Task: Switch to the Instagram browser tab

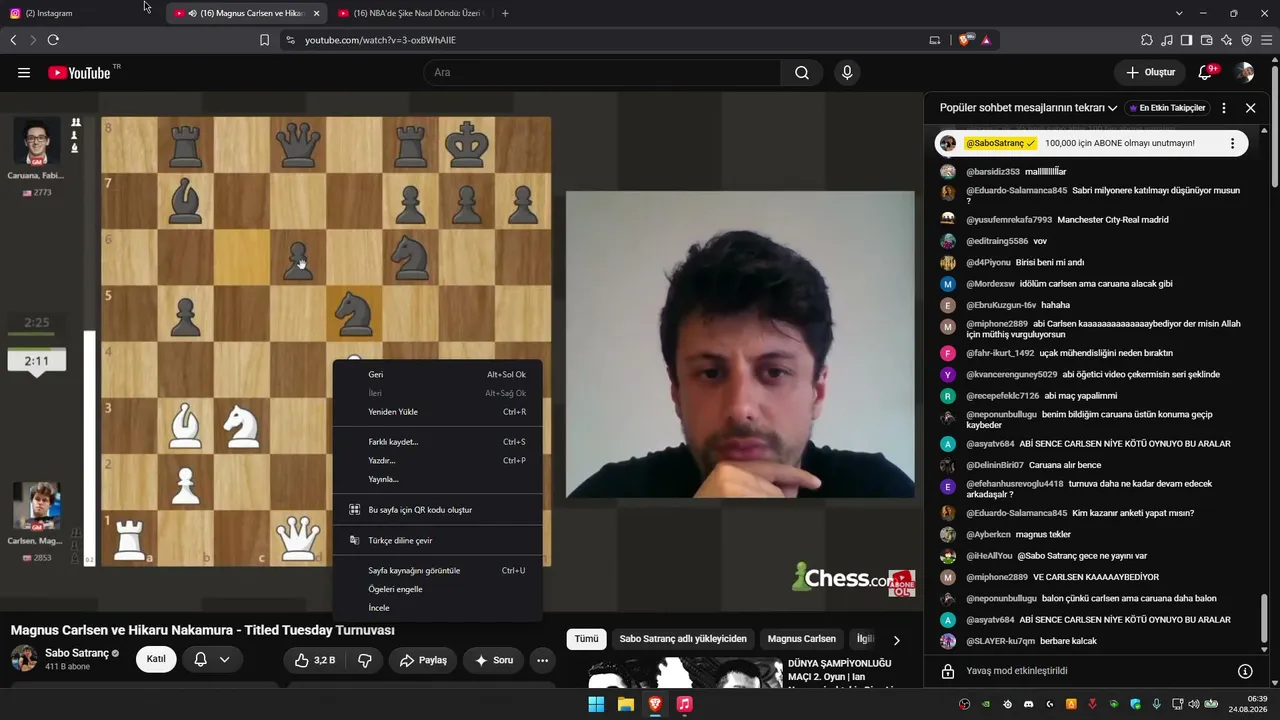Action: click(x=78, y=13)
